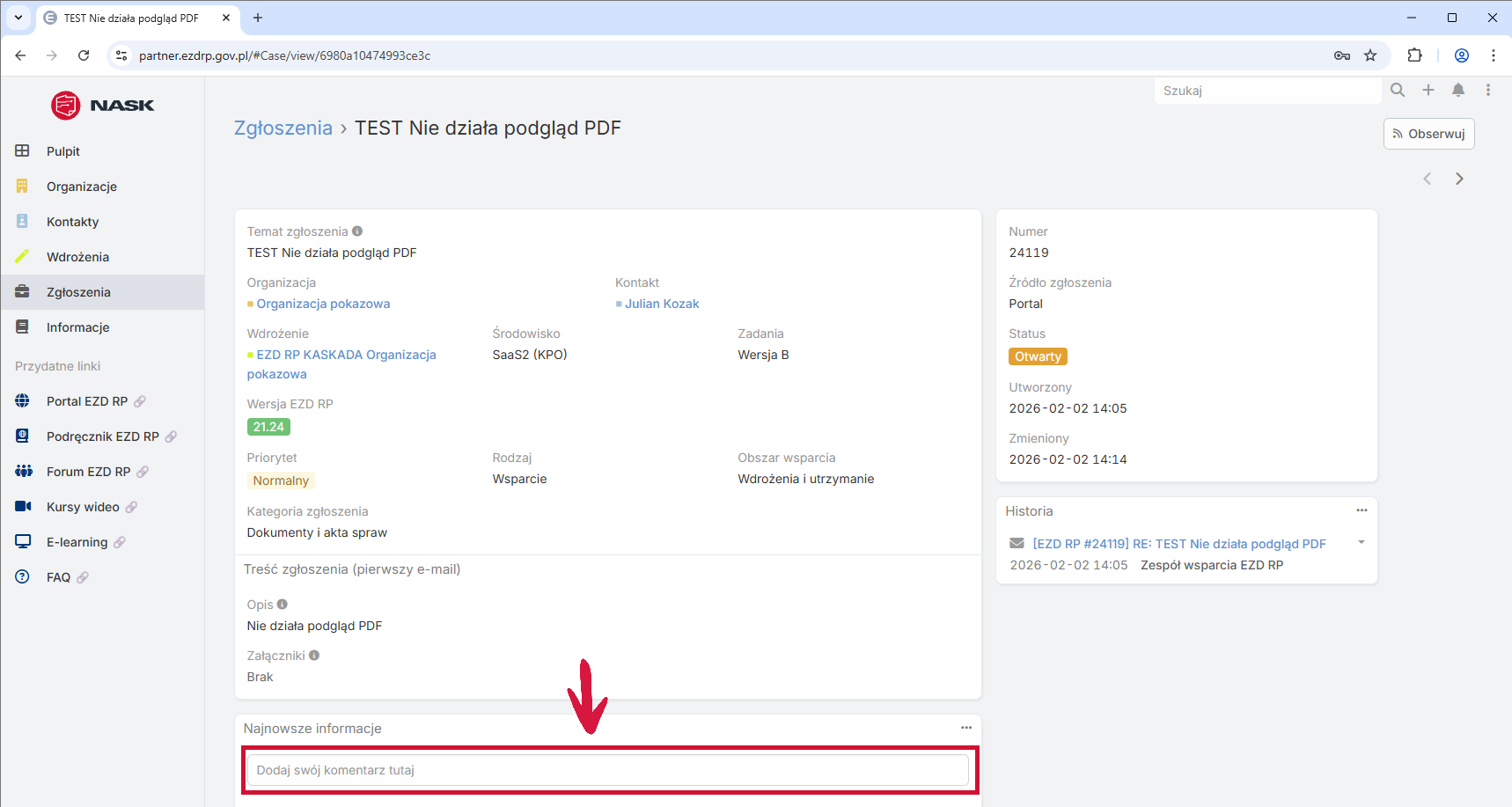Bookmark this page with star icon
Screen dimensions: 1512x807
1370,55
